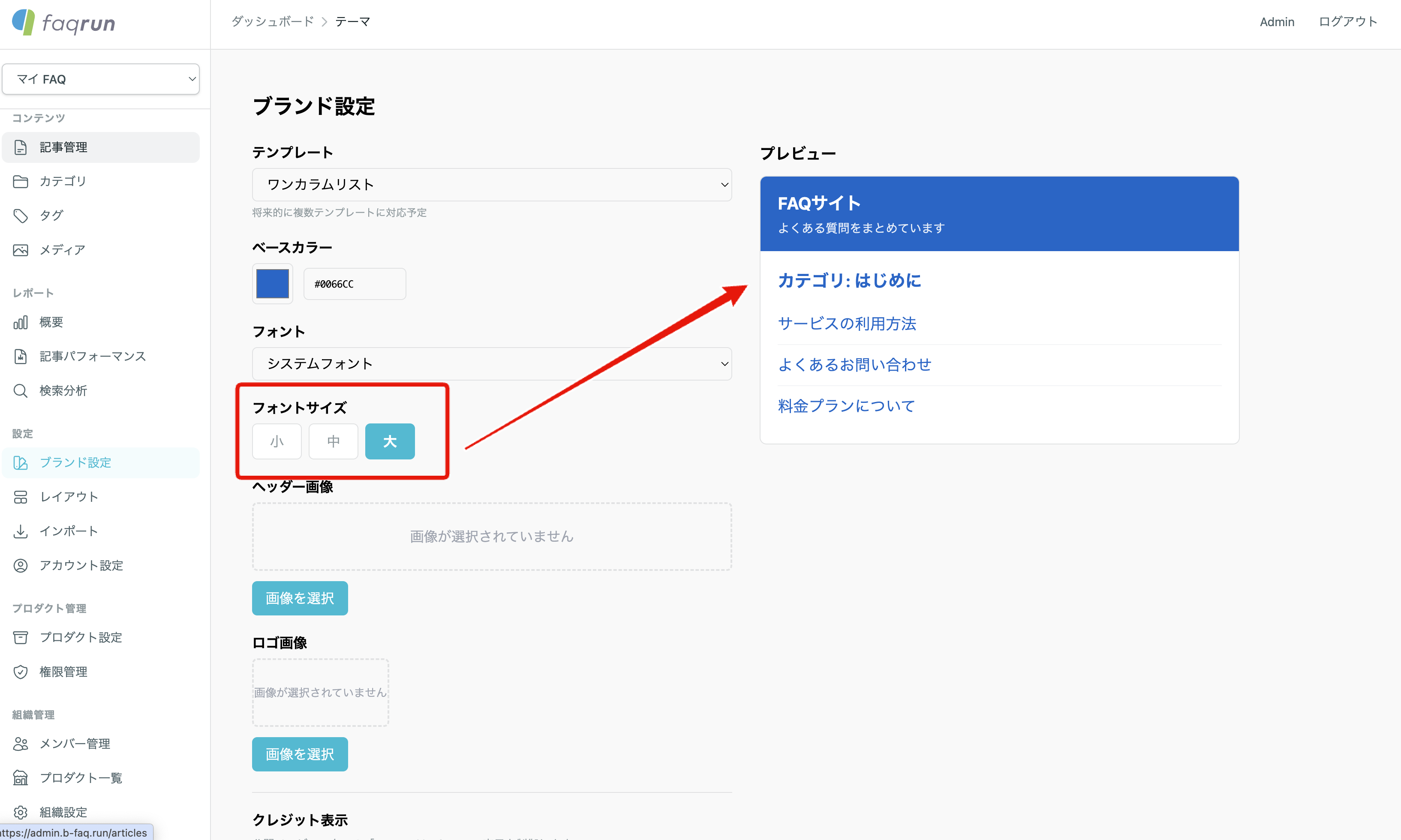Viewport: 1401px width, 840px height.
Task: Go to 概要 menu item
Action: click(x=101, y=323)
